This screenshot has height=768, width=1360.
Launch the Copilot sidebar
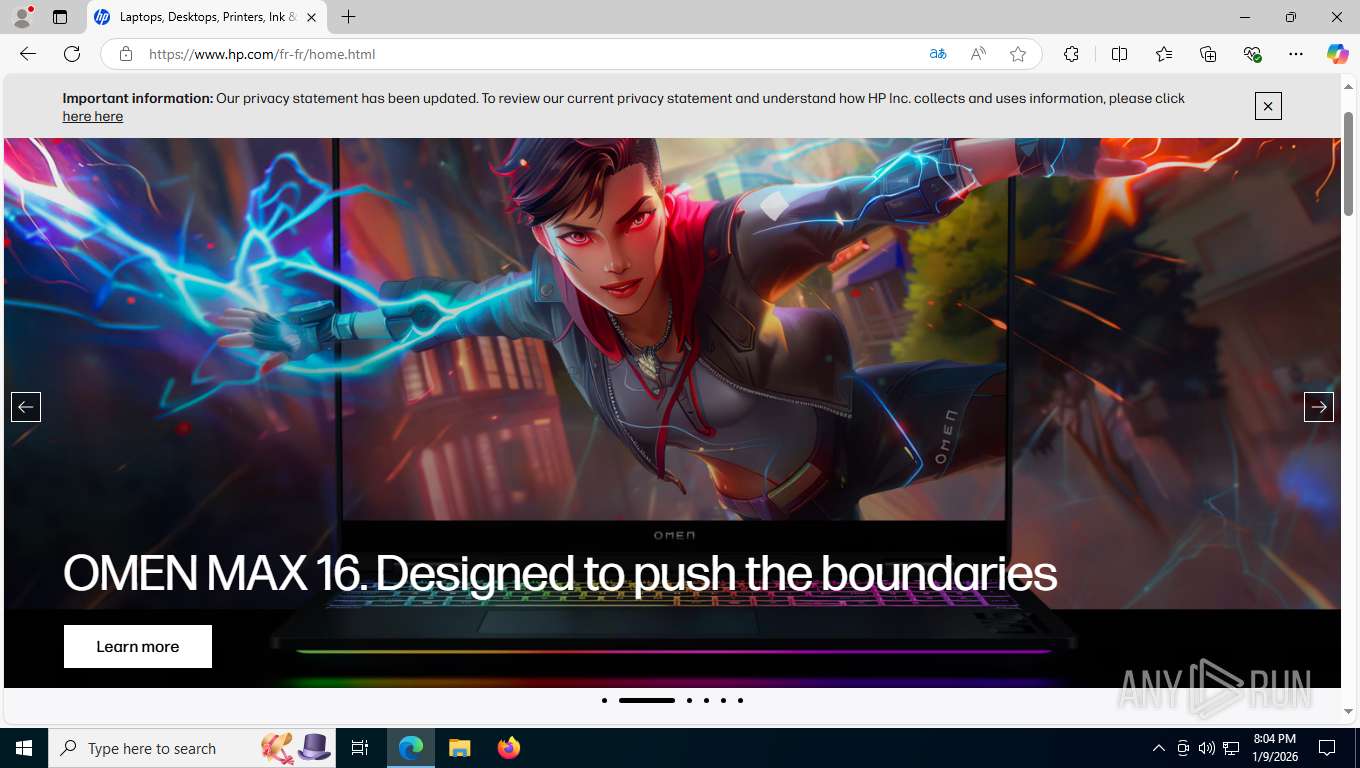[x=1338, y=54]
